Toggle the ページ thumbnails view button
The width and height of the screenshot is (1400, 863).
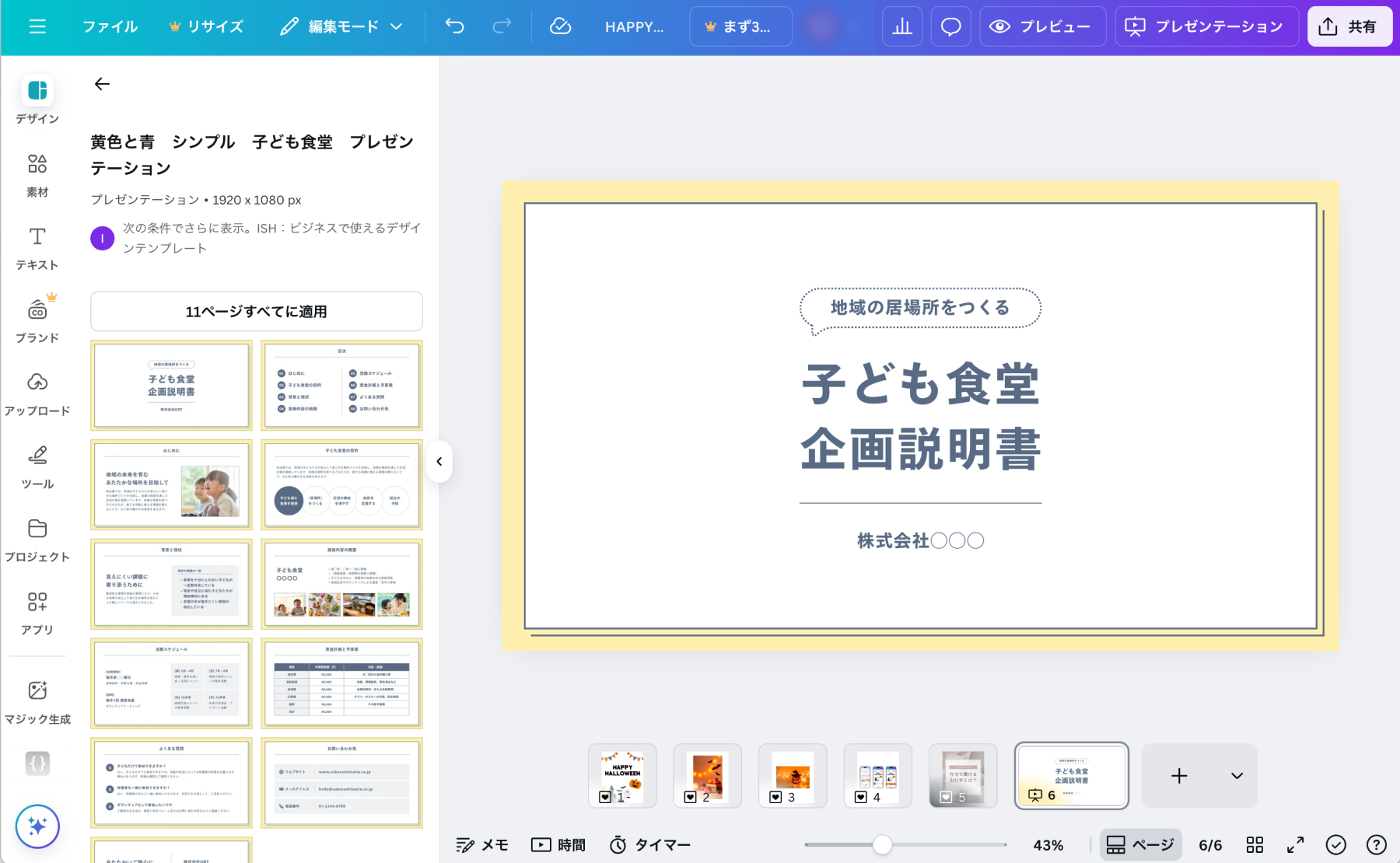[1140, 844]
